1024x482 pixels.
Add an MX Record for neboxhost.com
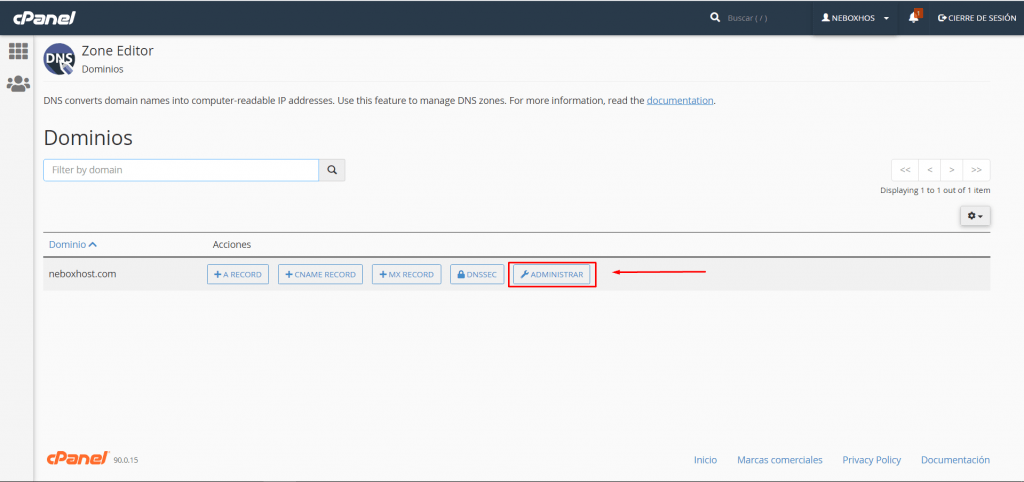coord(406,274)
